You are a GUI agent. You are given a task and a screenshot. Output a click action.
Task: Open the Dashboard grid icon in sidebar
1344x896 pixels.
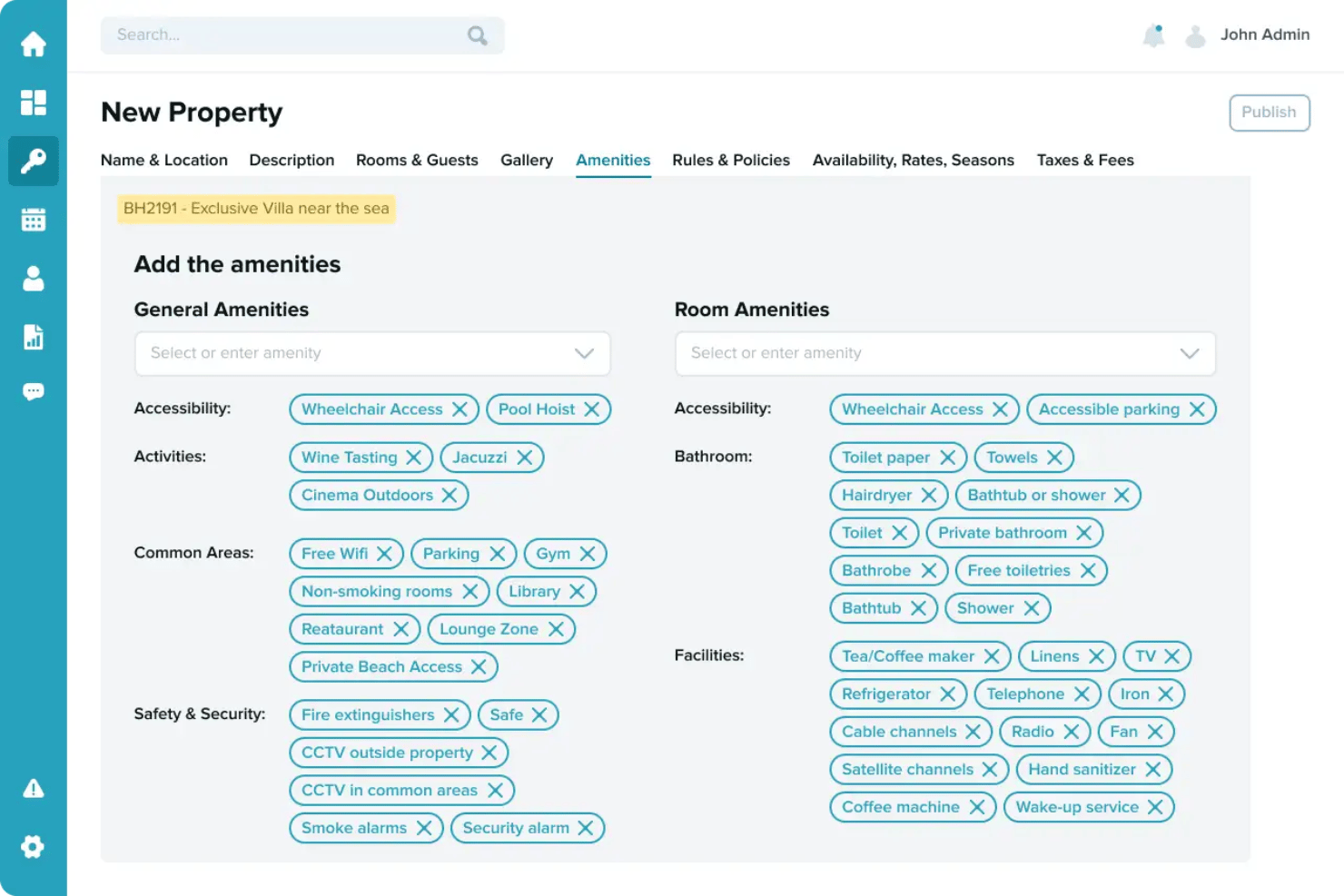(34, 103)
